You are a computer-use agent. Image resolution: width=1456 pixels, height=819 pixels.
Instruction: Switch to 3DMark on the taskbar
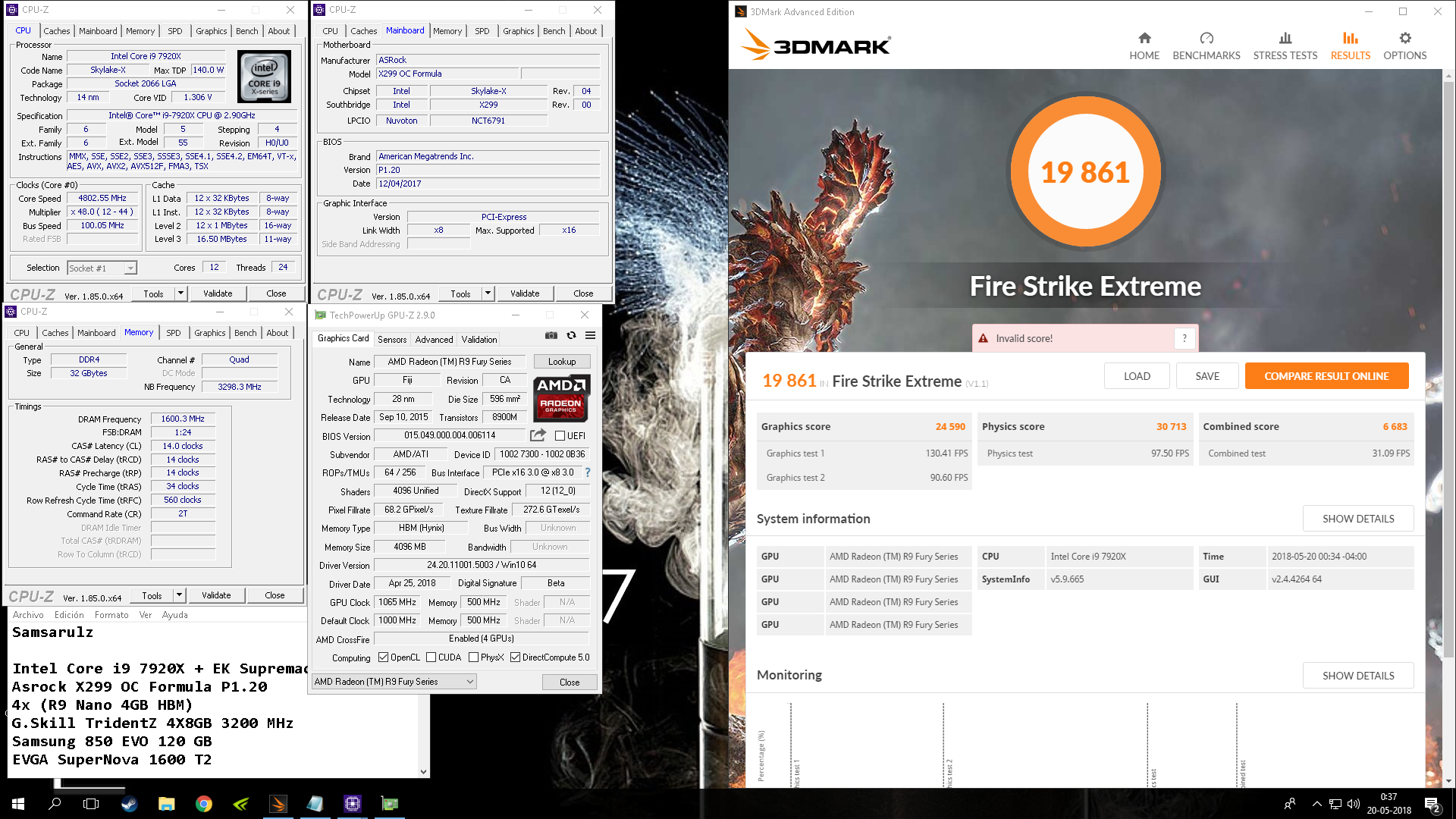[278, 804]
